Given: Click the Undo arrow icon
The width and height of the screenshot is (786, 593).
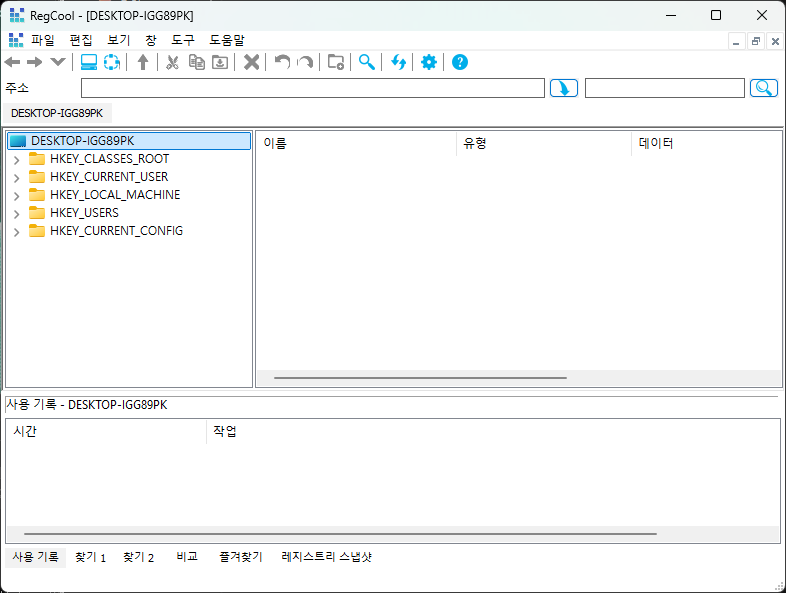Looking at the screenshot, I should pyautogui.click(x=282, y=62).
